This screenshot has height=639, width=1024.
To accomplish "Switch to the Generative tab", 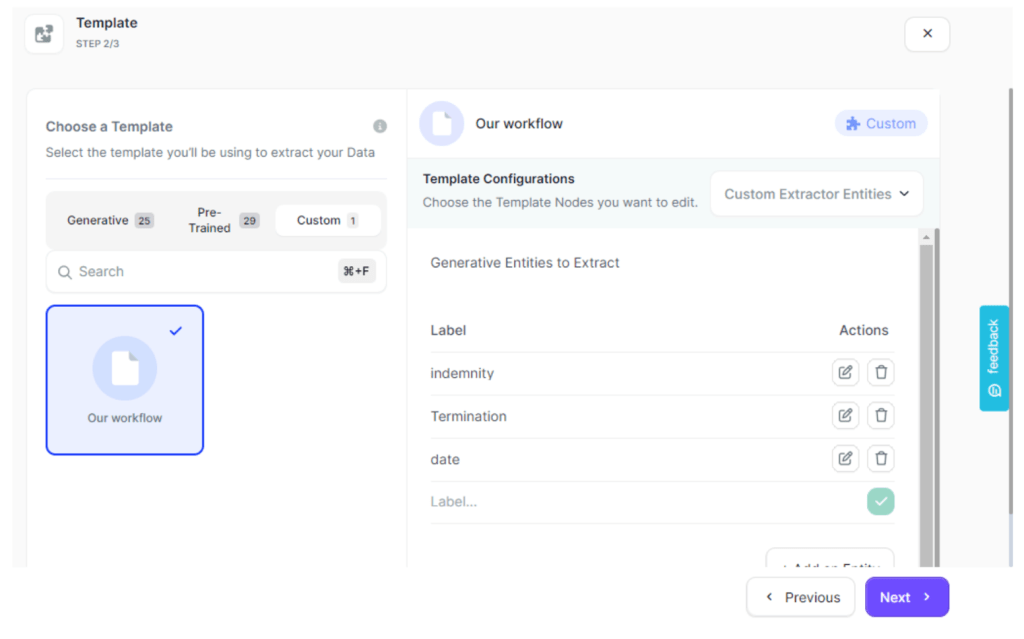I will pyautogui.click(x=109, y=220).
